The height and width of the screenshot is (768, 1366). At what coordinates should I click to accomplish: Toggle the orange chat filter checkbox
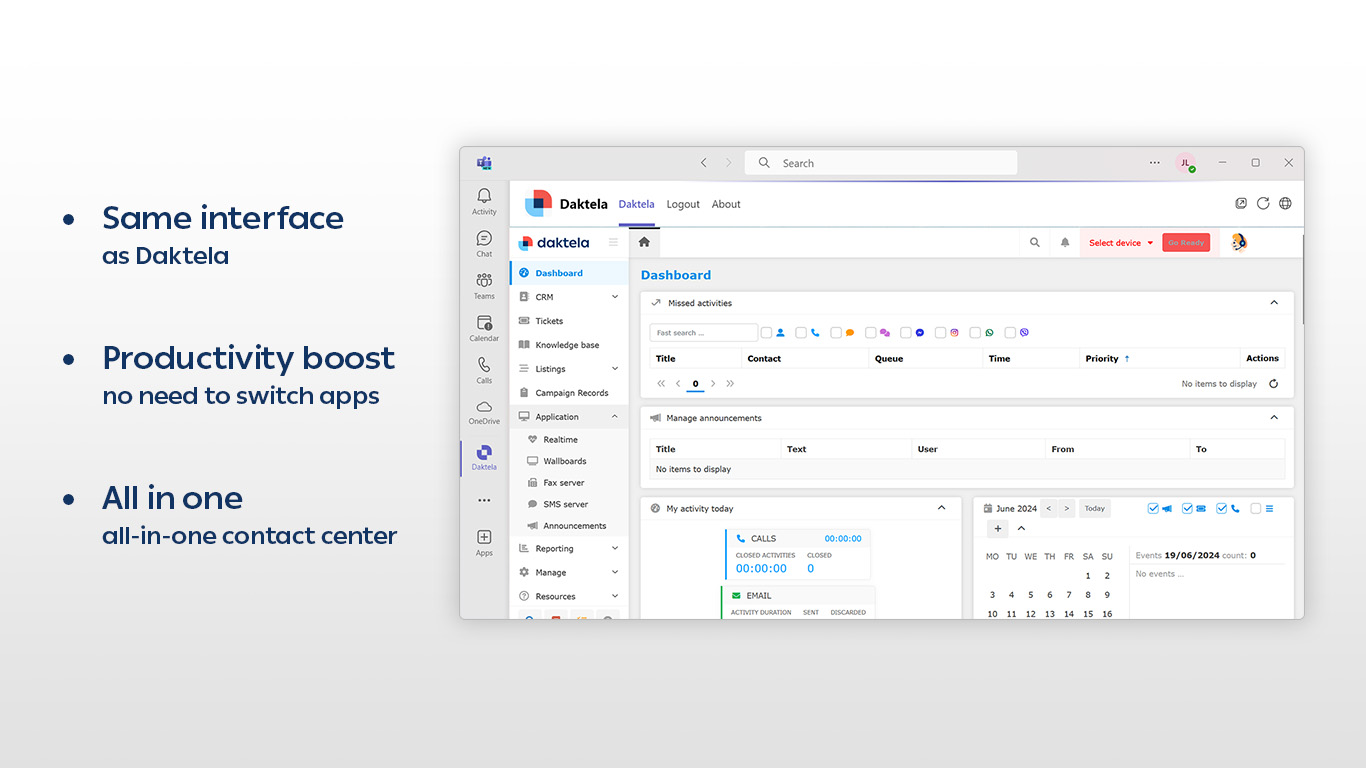coord(836,333)
